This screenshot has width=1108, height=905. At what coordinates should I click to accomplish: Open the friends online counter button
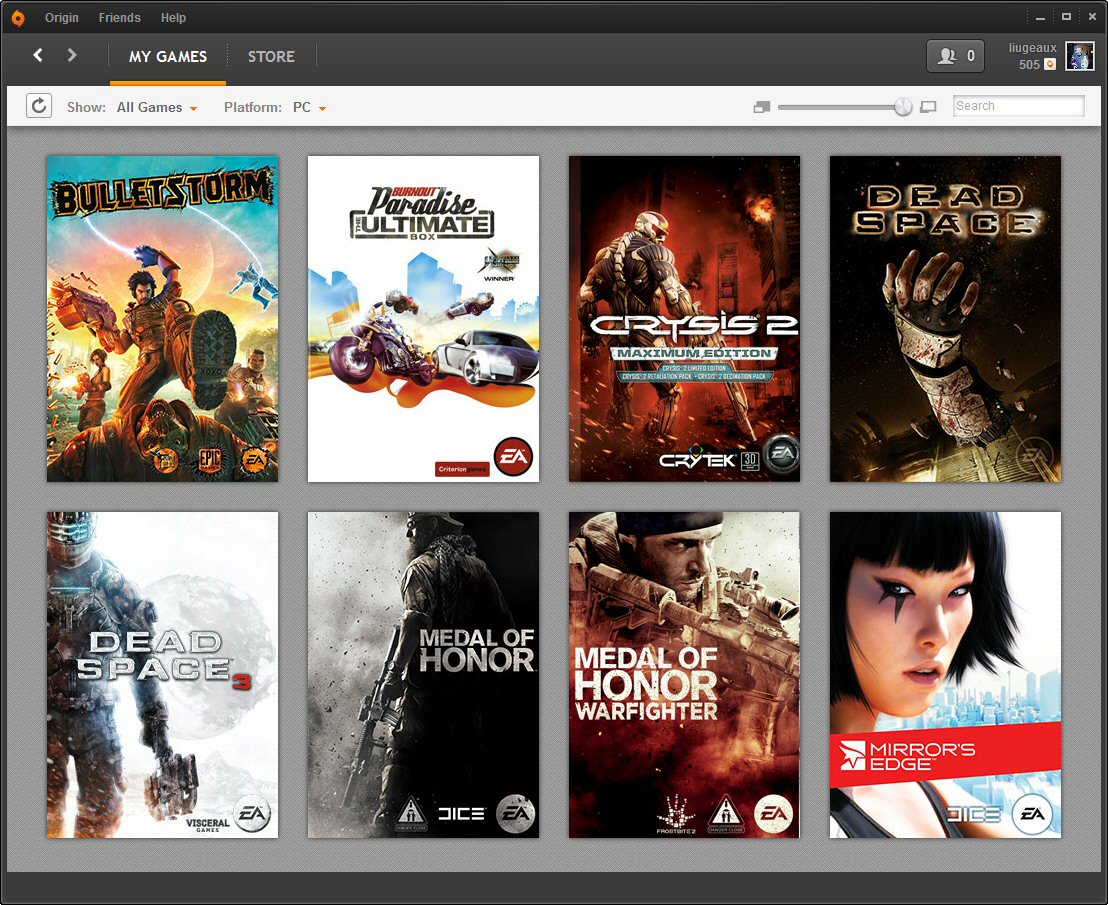point(955,56)
